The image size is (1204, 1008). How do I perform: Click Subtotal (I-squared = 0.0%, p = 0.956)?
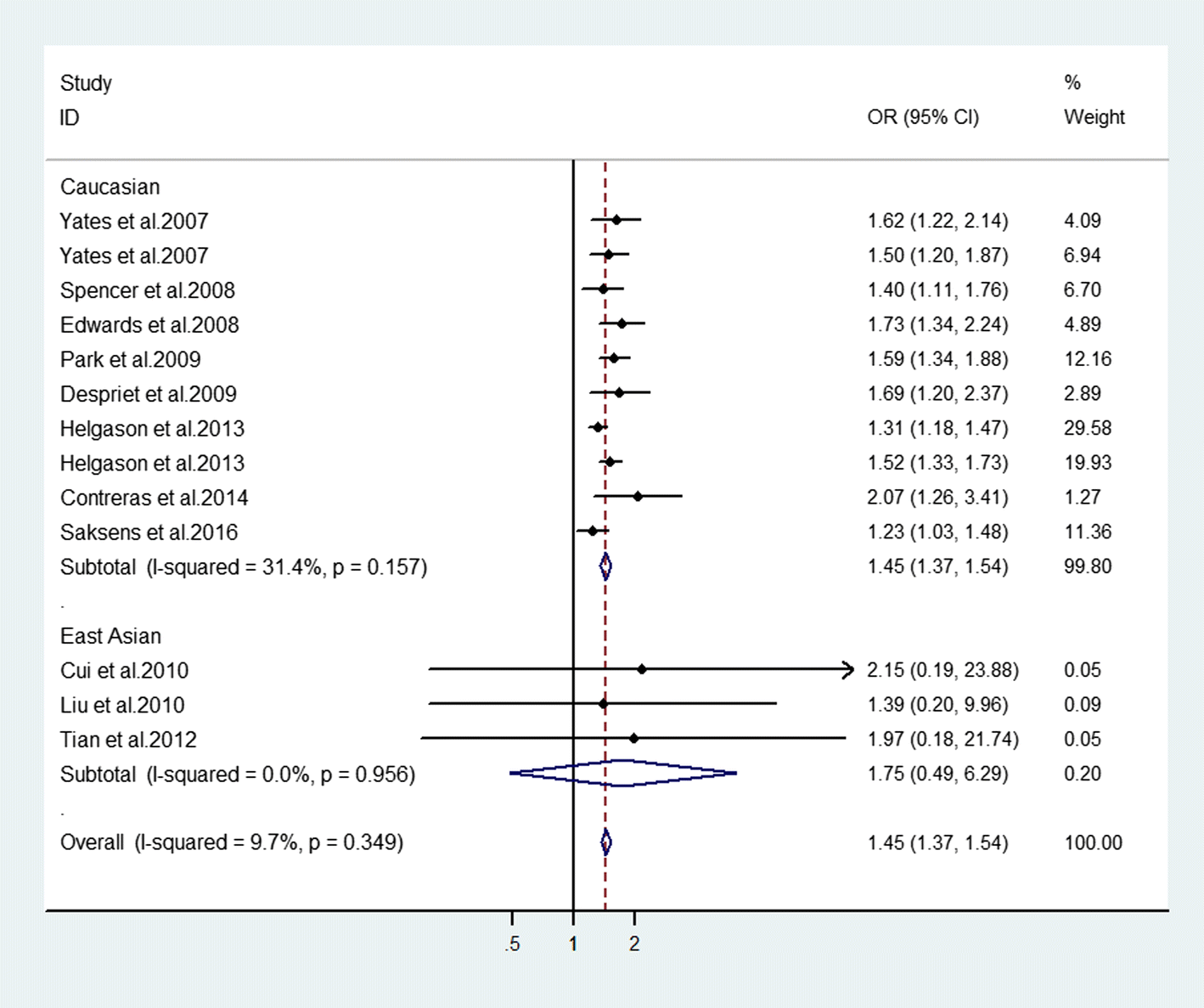click(238, 774)
